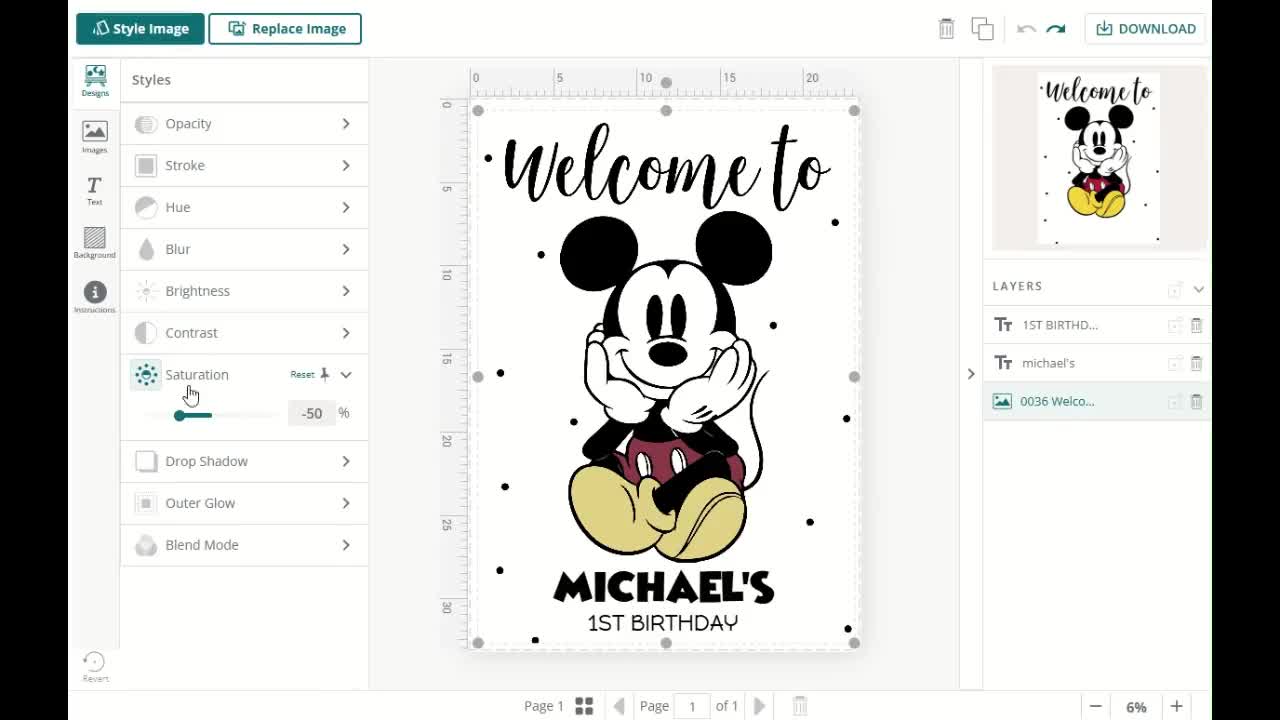Zoom out with the minus button
The width and height of the screenshot is (1280, 720).
click(1096, 706)
